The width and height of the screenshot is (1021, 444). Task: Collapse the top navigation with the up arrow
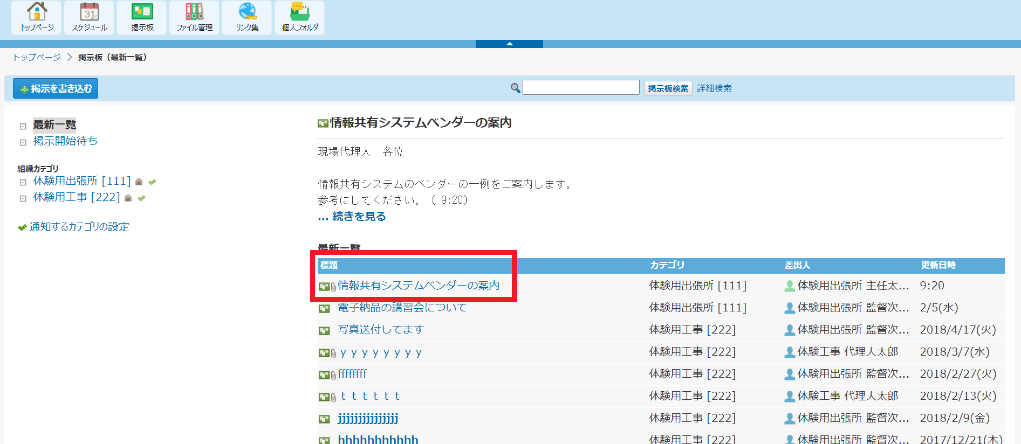tap(510, 44)
